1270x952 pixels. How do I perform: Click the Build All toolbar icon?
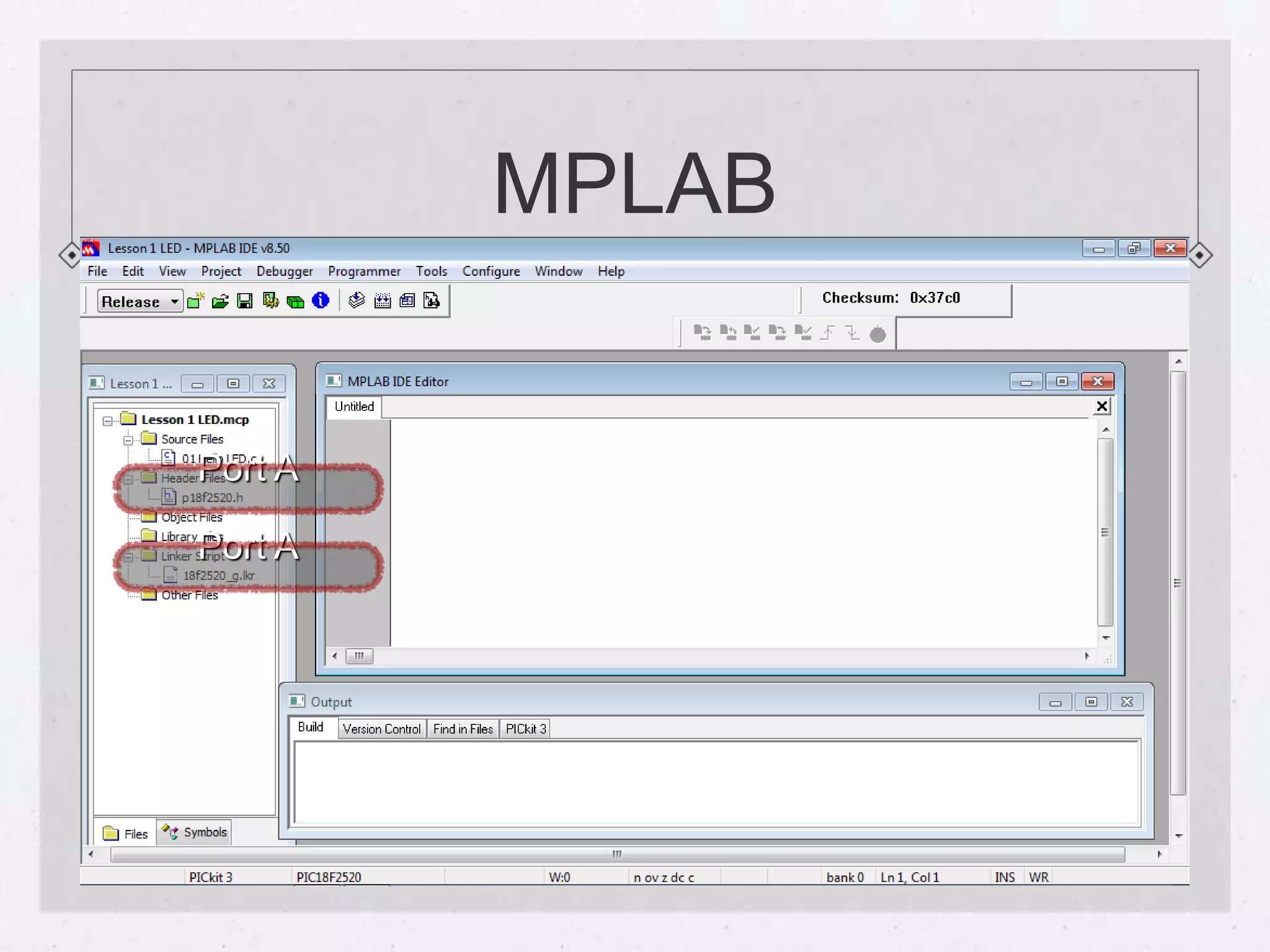tap(383, 301)
